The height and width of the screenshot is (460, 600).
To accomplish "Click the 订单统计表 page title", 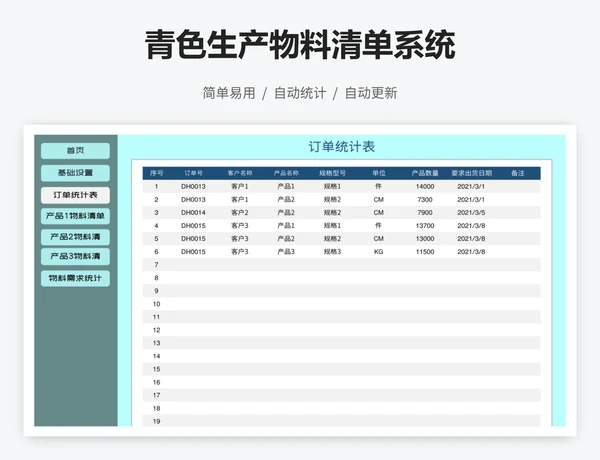I will click(342, 147).
